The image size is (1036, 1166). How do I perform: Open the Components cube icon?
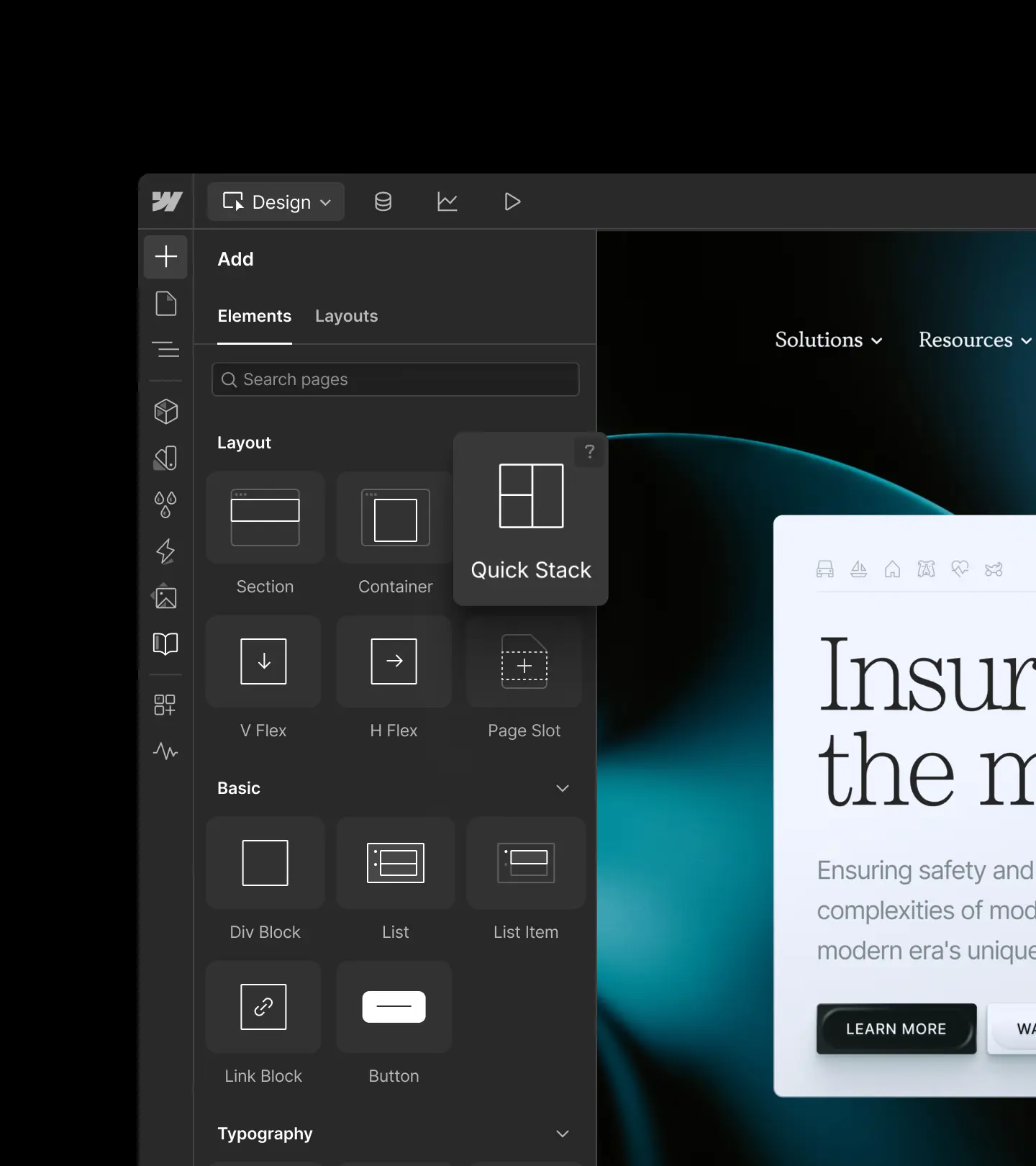[165, 412]
